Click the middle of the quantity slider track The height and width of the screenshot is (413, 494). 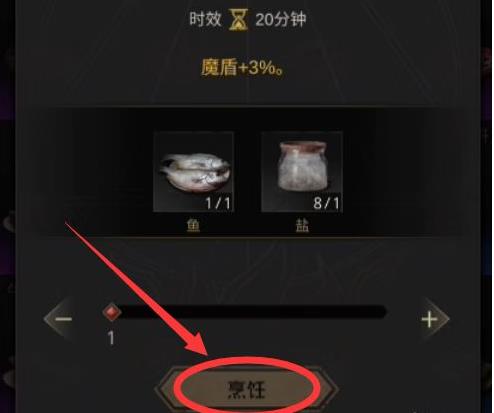tap(246, 312)
